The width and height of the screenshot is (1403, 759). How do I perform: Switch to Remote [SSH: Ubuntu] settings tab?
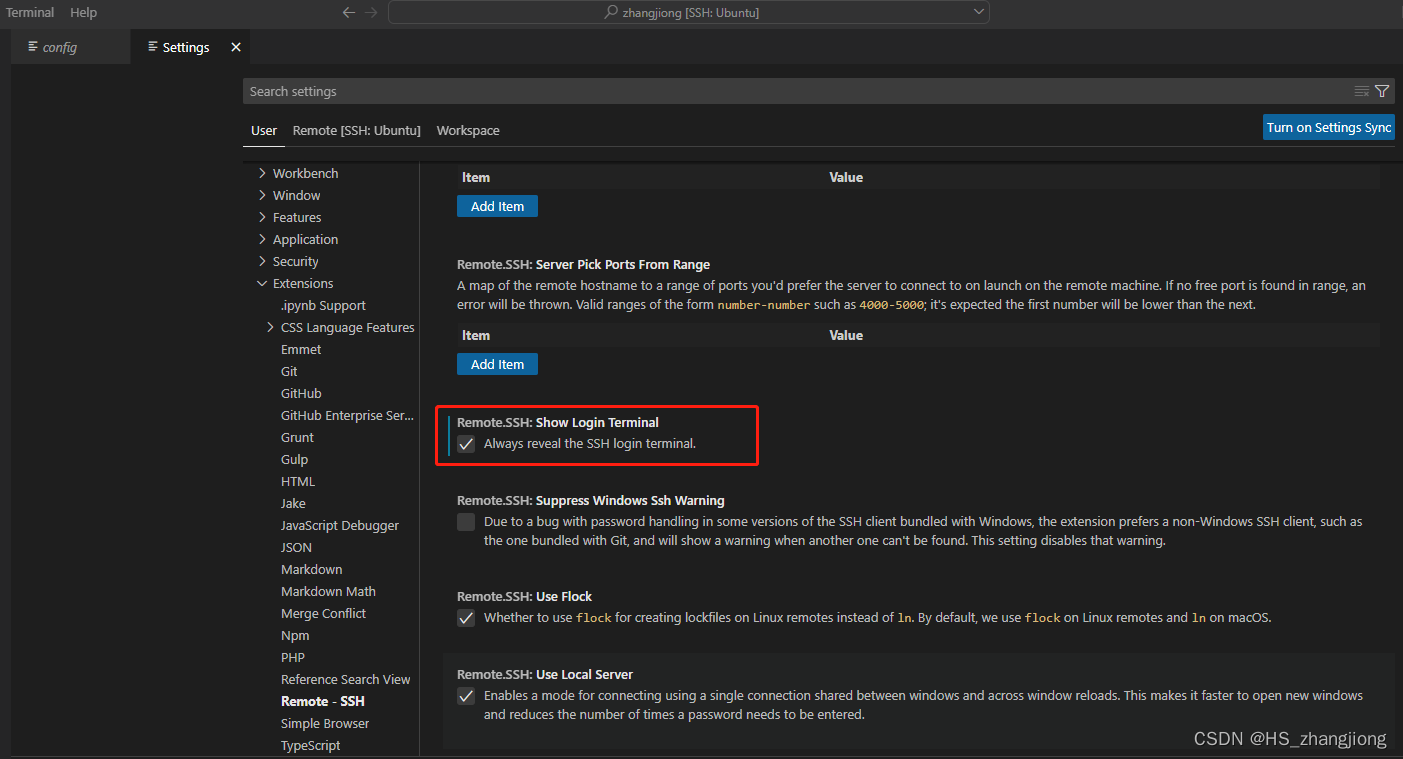tap(356, 131)
